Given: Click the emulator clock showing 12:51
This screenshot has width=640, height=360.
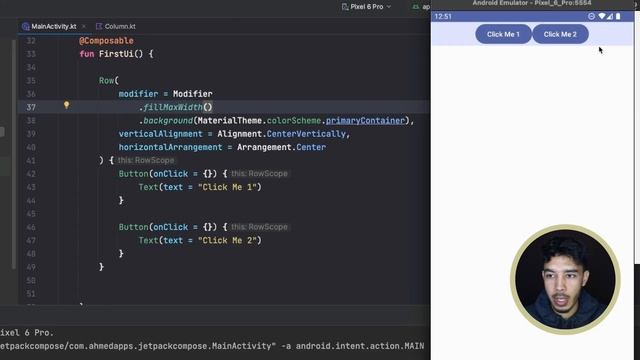Looking at the screenshot, I should 443,16.
